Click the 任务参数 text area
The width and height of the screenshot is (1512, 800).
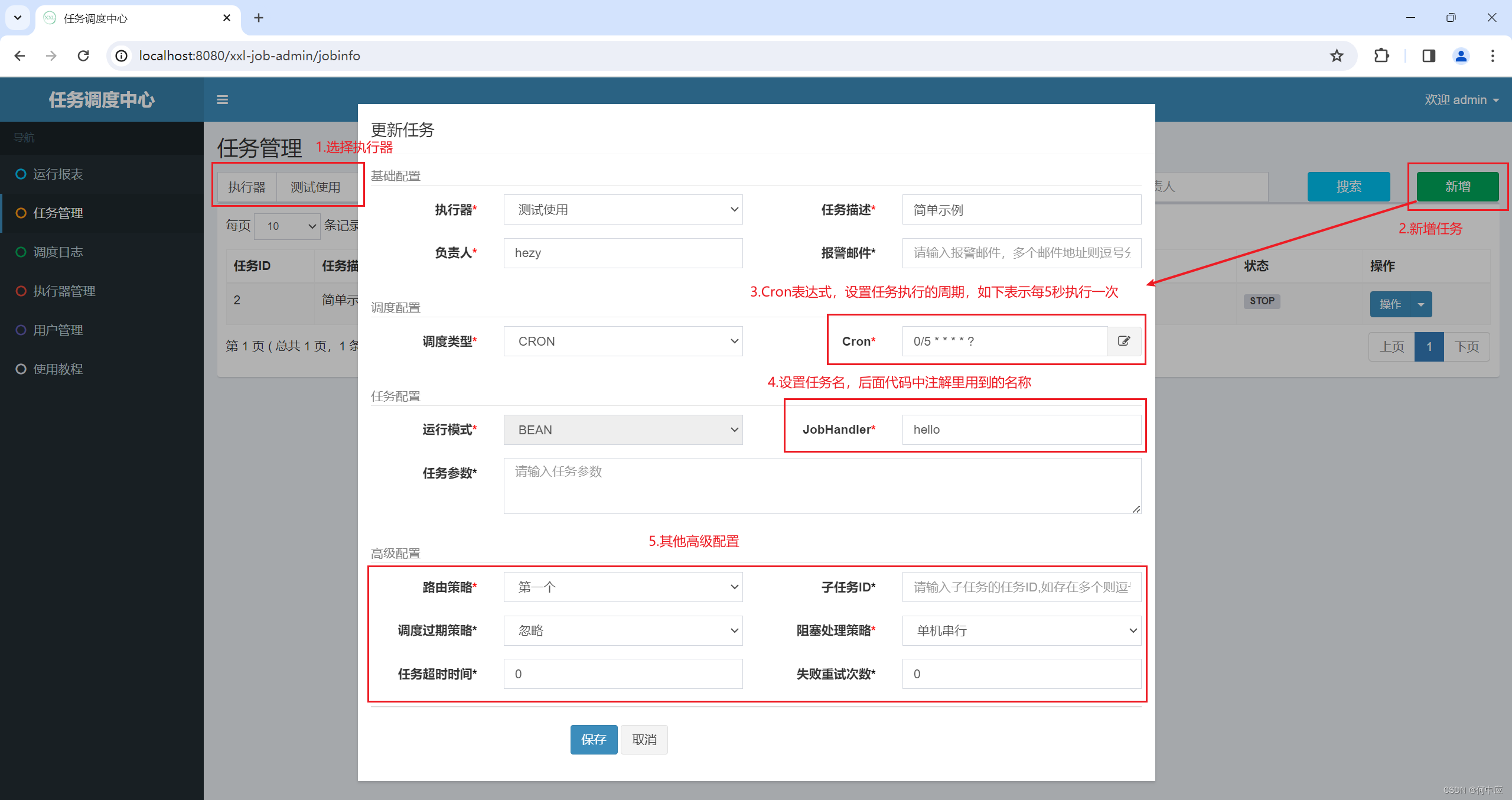tap(822, 486)
